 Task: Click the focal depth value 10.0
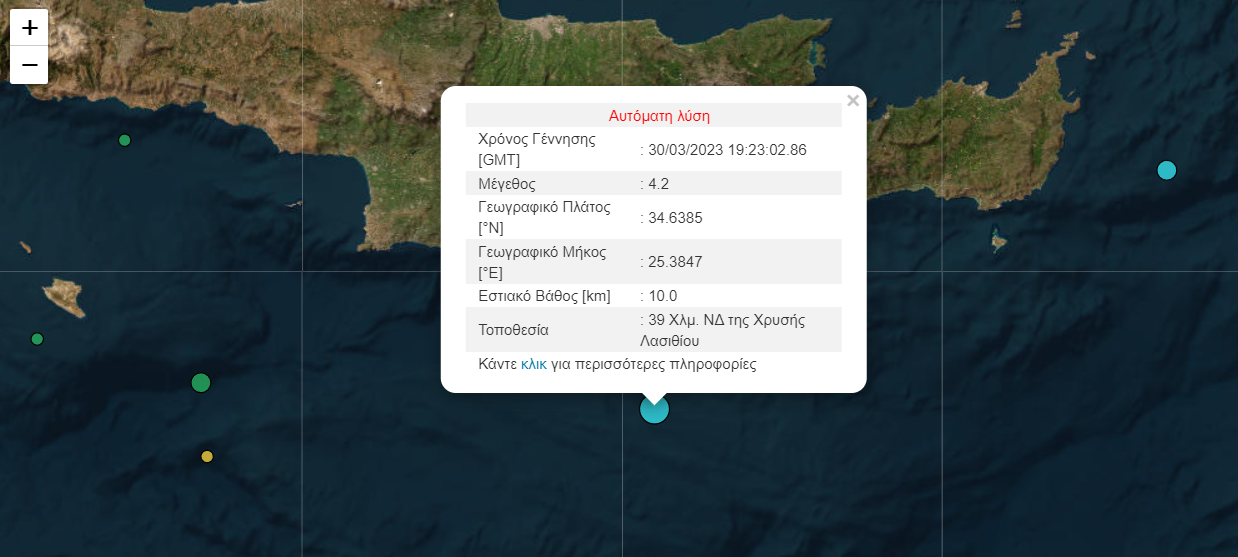tap(663, 296)
